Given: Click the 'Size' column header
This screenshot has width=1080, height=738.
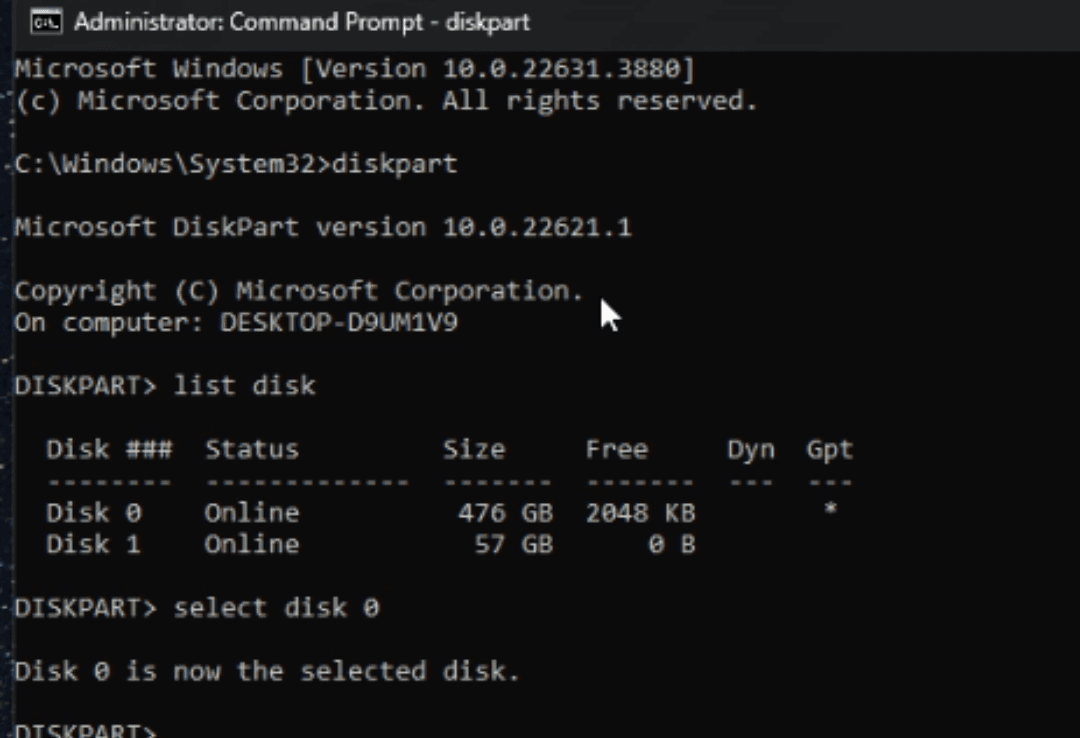Looking at the screenshot, I should pyautogui.click(x=474, y=449).
